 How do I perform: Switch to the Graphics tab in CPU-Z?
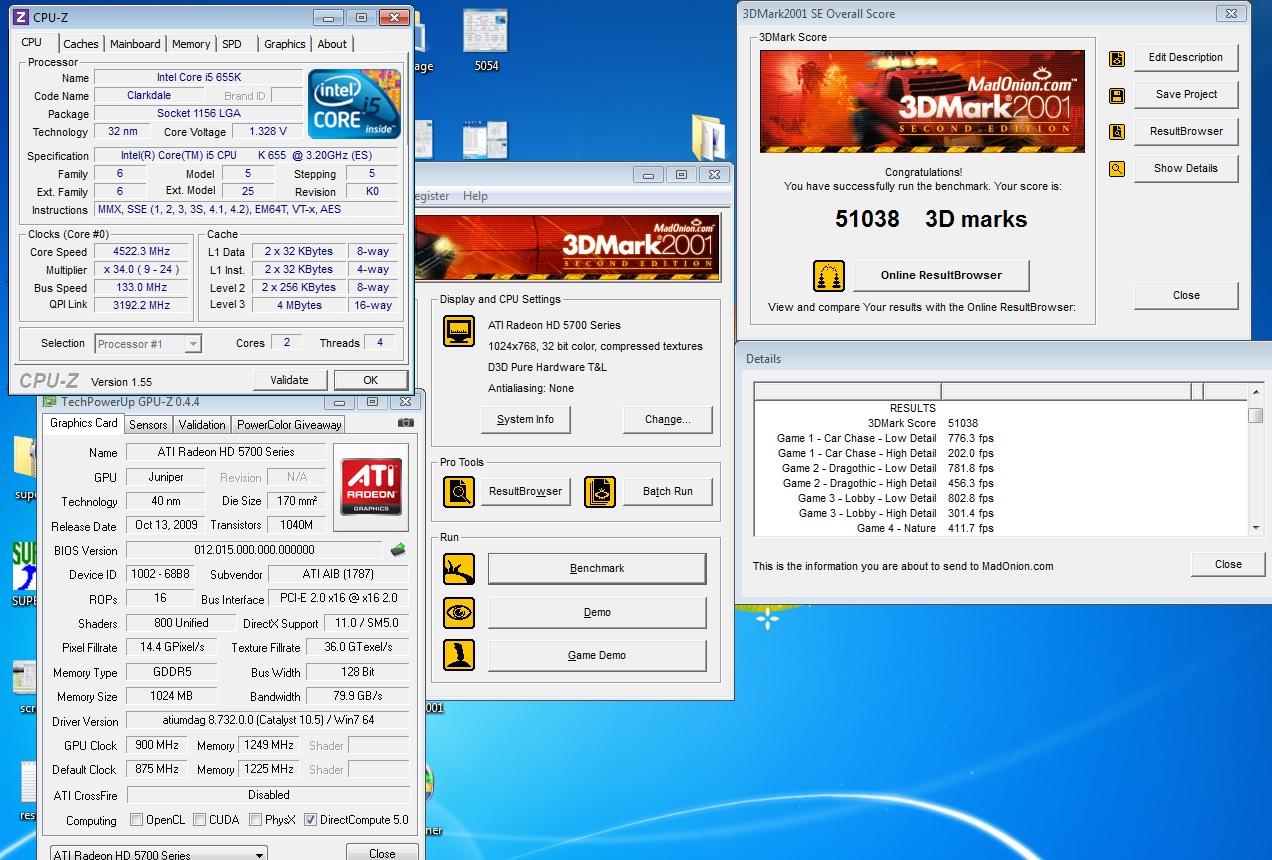click(x=285, y=44)
